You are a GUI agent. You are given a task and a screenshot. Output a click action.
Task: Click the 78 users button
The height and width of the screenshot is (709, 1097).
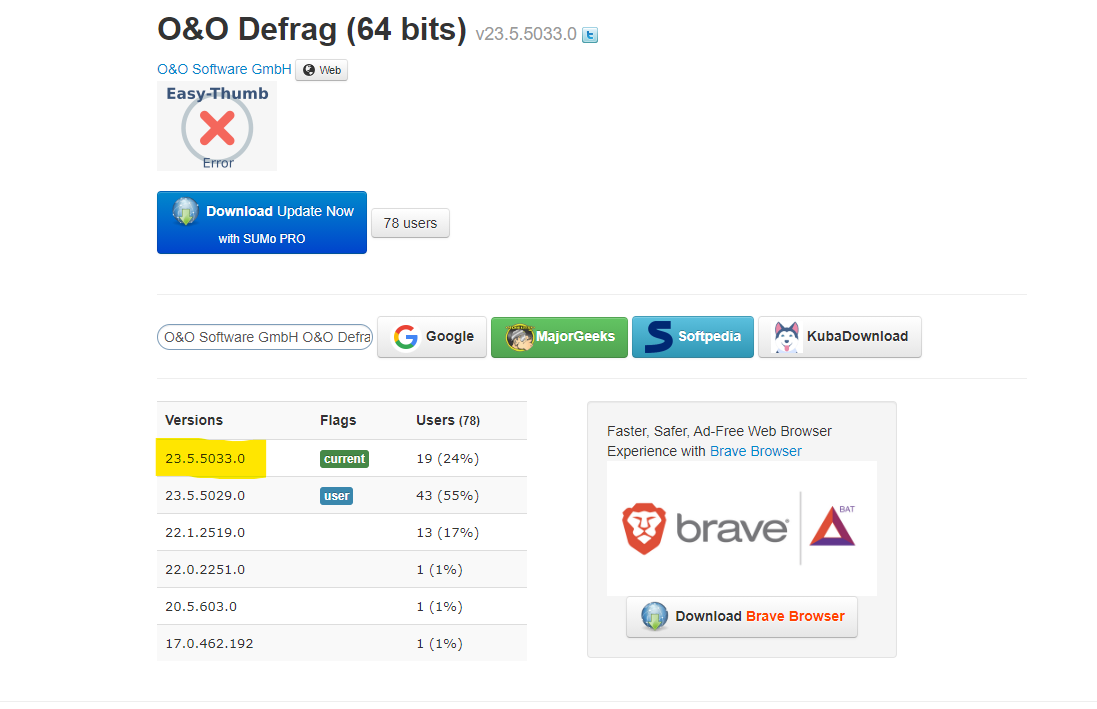point(410,223)
